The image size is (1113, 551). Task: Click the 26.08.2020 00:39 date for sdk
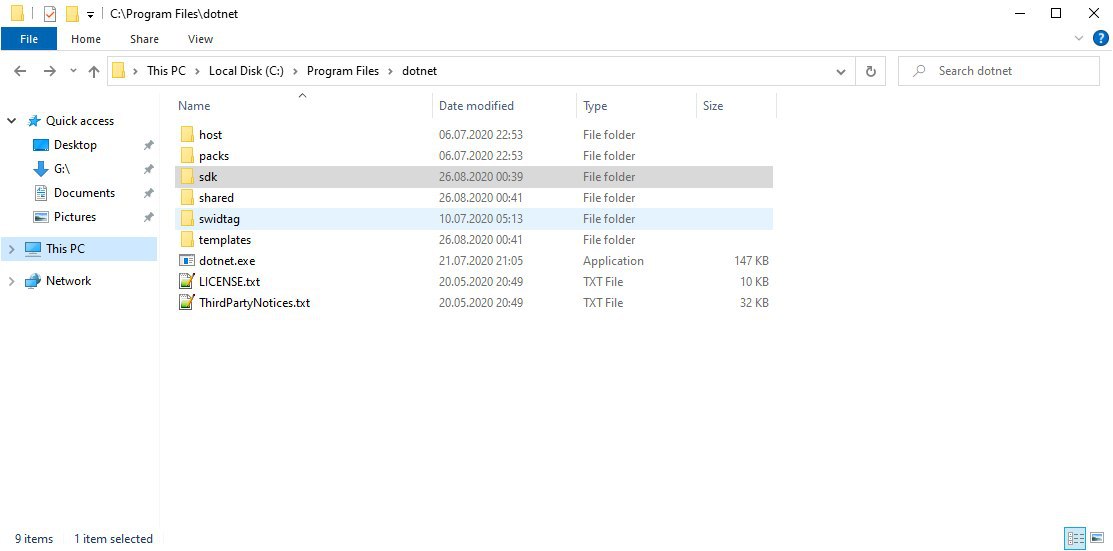coord(481,177)
